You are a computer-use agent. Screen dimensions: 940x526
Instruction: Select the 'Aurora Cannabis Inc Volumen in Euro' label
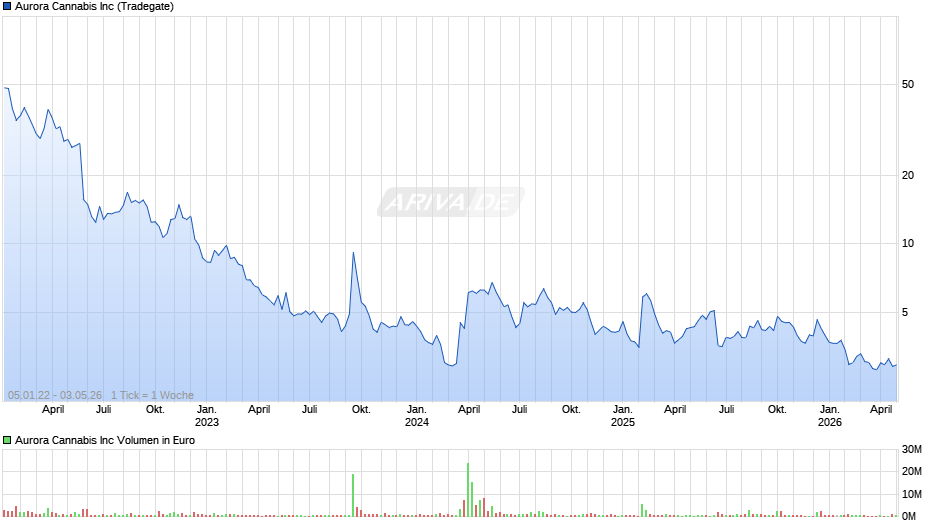[x=105, y=440]
